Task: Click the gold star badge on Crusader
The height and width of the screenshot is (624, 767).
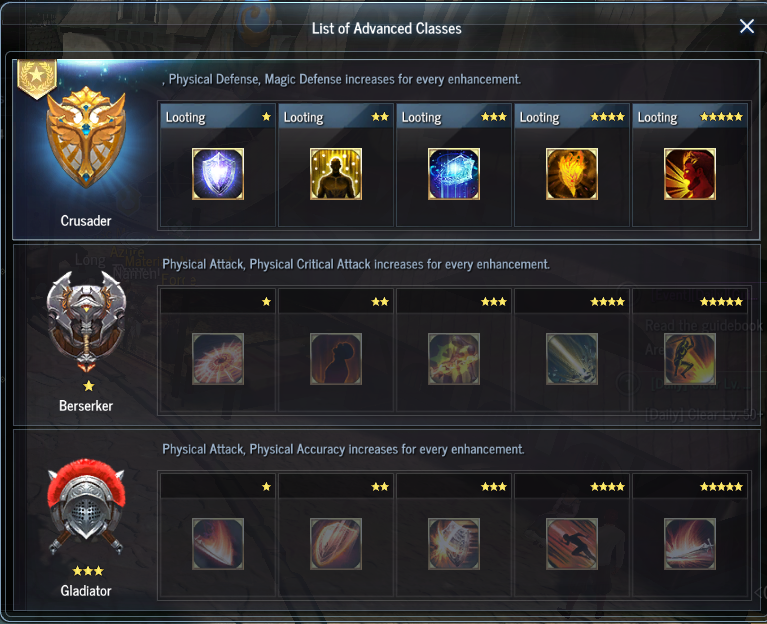Action: [x=37, y=78]
